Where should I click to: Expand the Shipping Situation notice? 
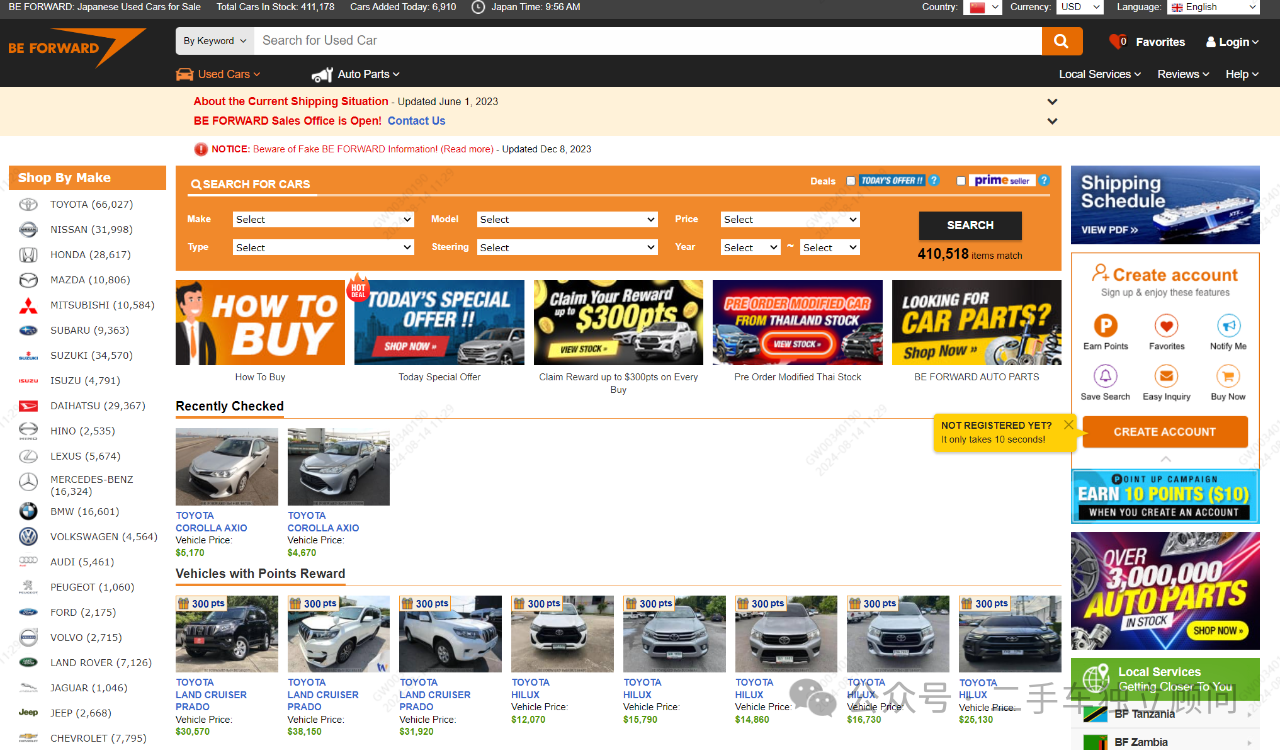[x=1052, y=102]
